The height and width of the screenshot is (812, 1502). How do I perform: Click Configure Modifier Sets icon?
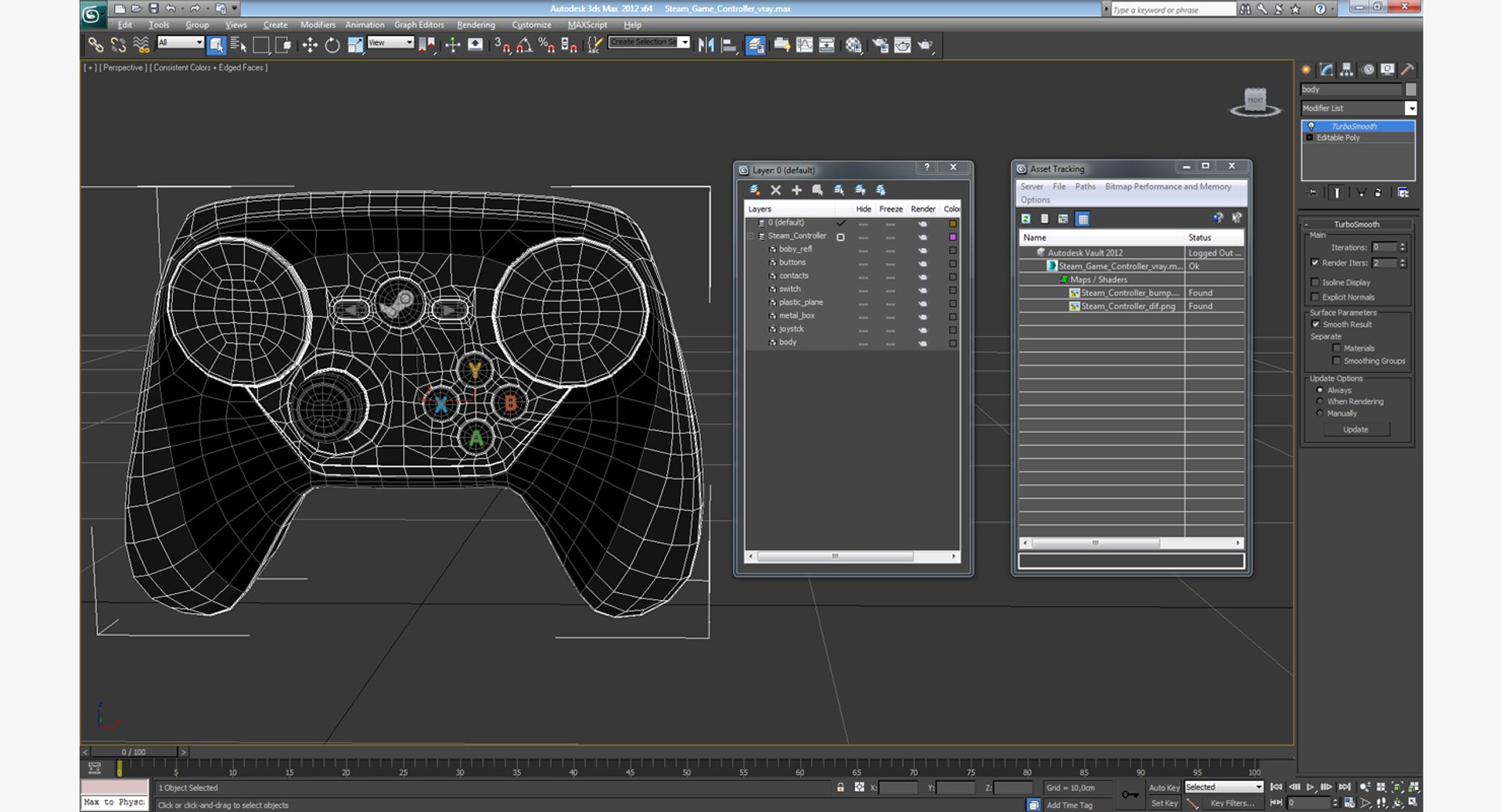[1403, 192]
